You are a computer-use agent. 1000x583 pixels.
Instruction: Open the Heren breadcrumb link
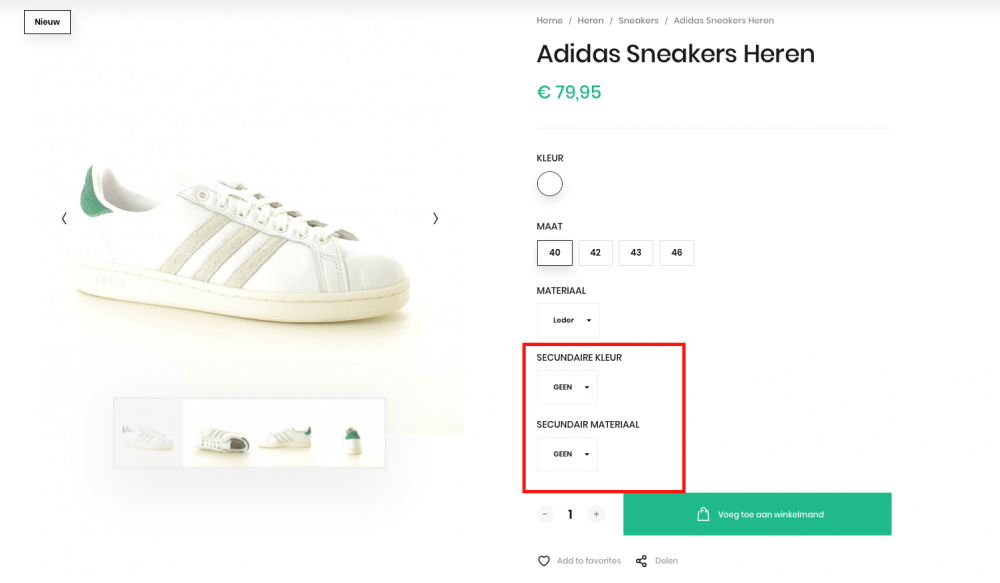click(x=590, y=21)
